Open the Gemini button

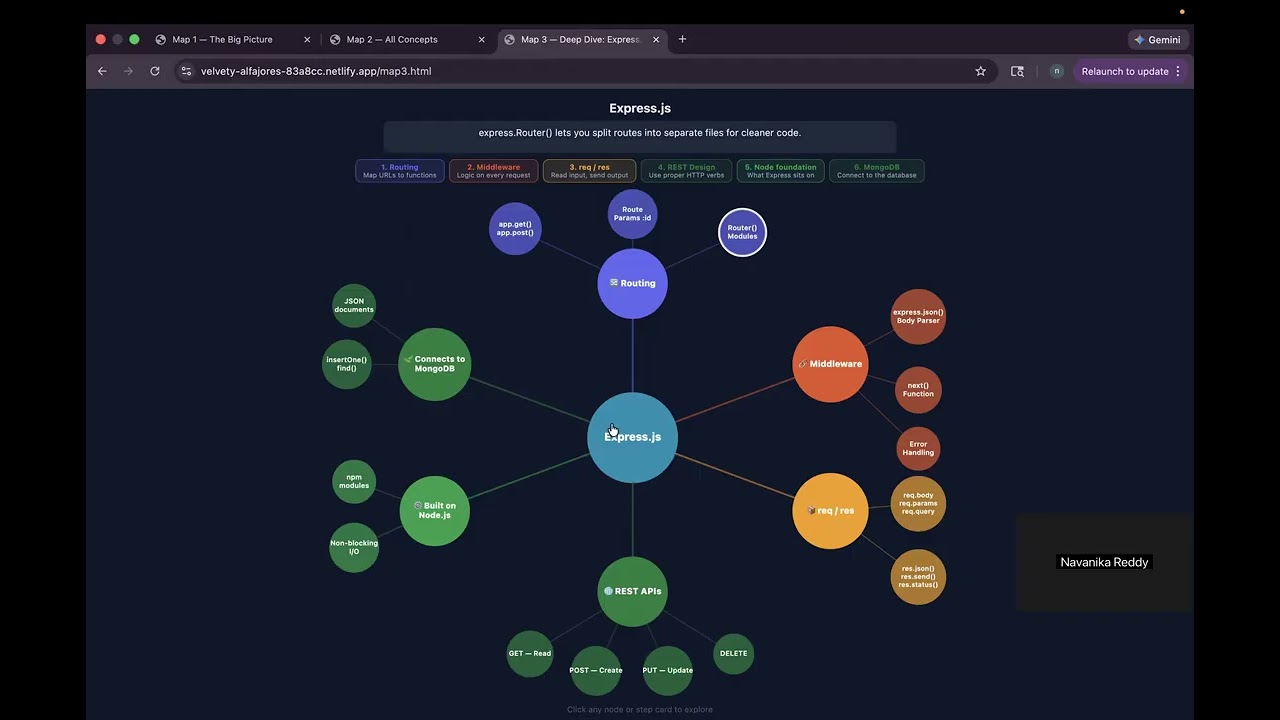(x=1157, y=40)
